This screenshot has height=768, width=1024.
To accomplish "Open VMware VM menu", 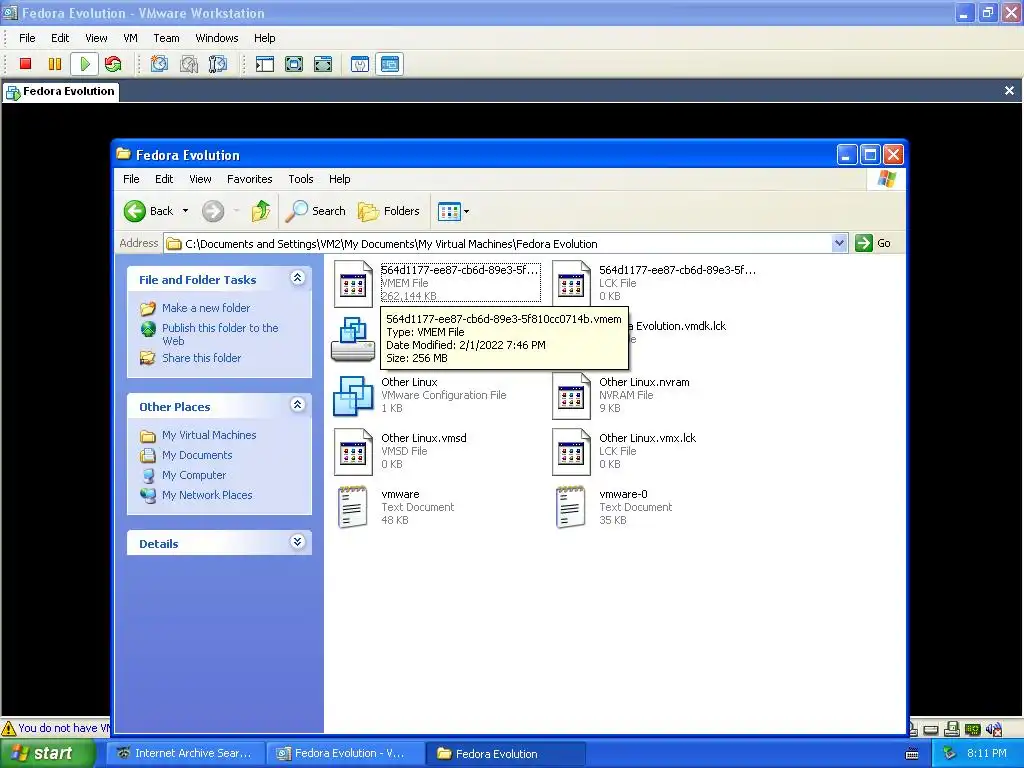I will pyautogui.click(x=131, y=38).
